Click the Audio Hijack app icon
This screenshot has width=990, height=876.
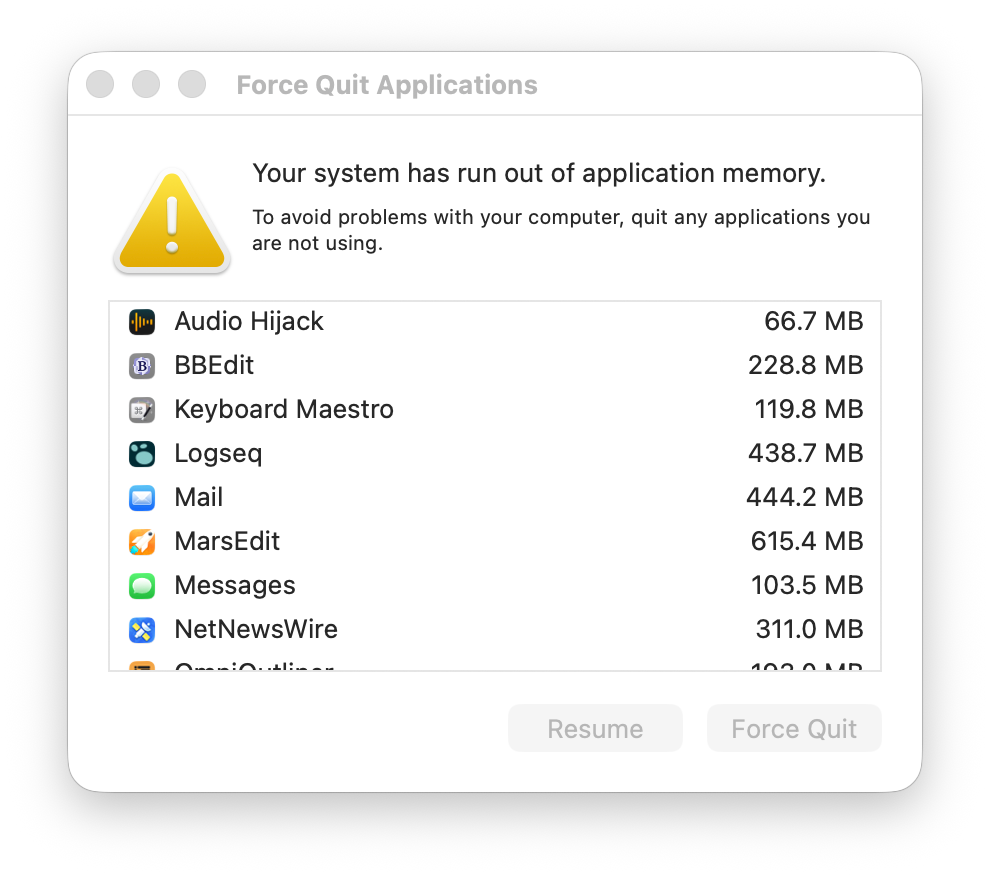tap(142, 322)
